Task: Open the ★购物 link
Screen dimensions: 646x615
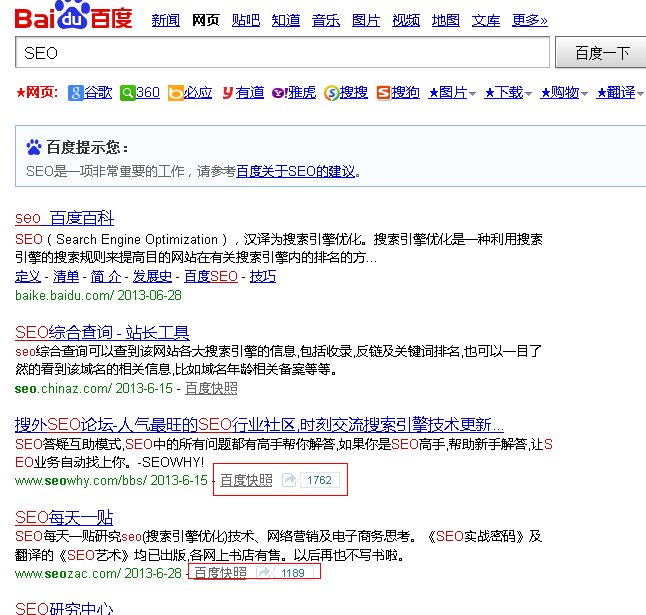Action: click(560, 92)
